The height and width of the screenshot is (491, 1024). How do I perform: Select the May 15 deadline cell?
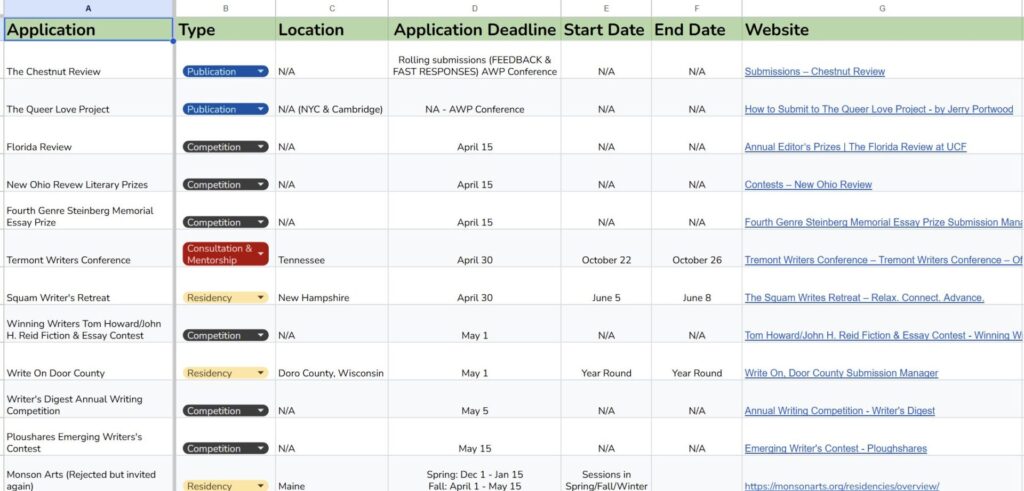tap(474, 437)
